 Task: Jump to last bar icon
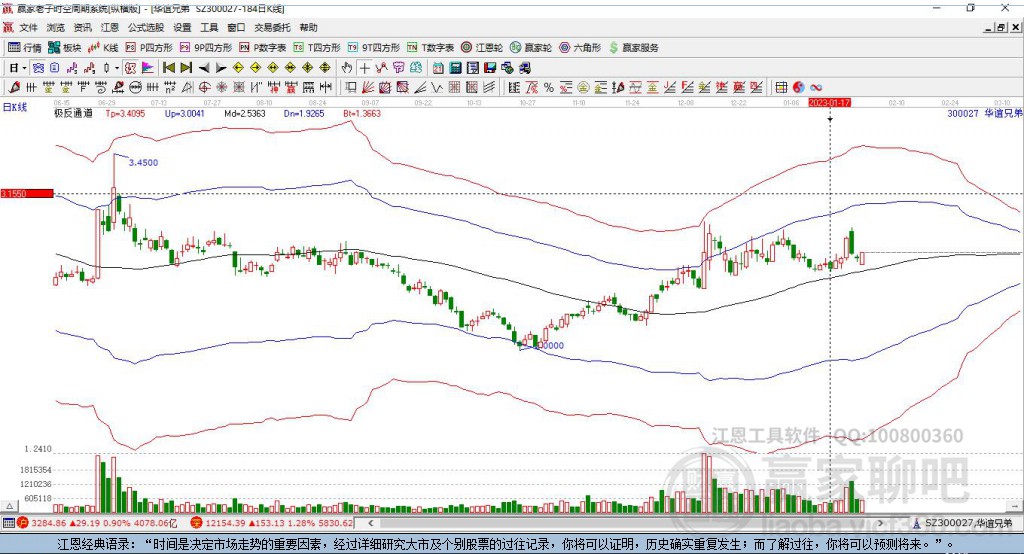tap(186, 68)
